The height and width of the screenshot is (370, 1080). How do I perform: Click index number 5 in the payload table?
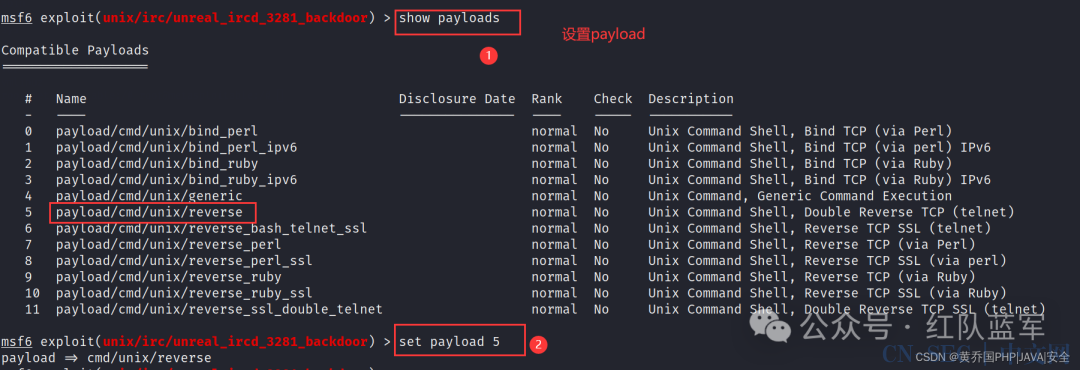pos(28,212)
